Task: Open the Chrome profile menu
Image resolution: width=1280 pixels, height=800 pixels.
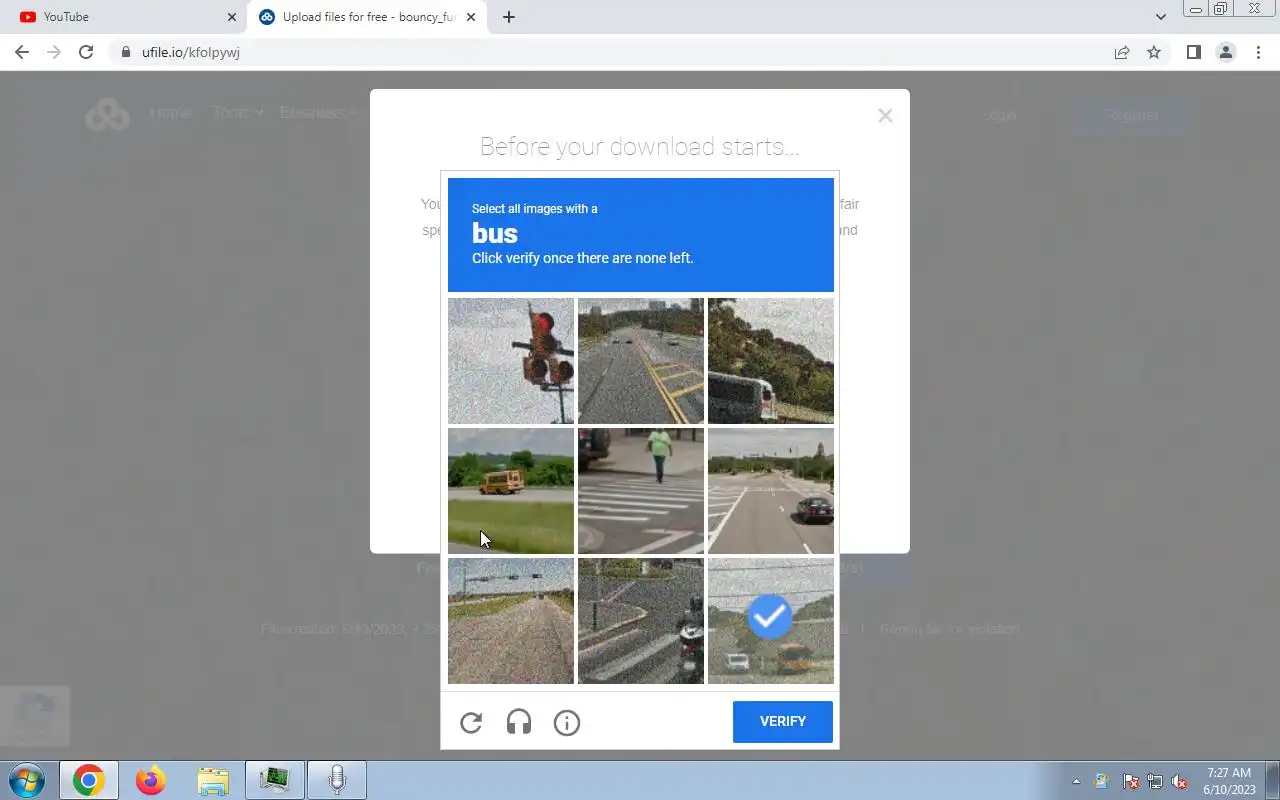Action: (1225, 52)
